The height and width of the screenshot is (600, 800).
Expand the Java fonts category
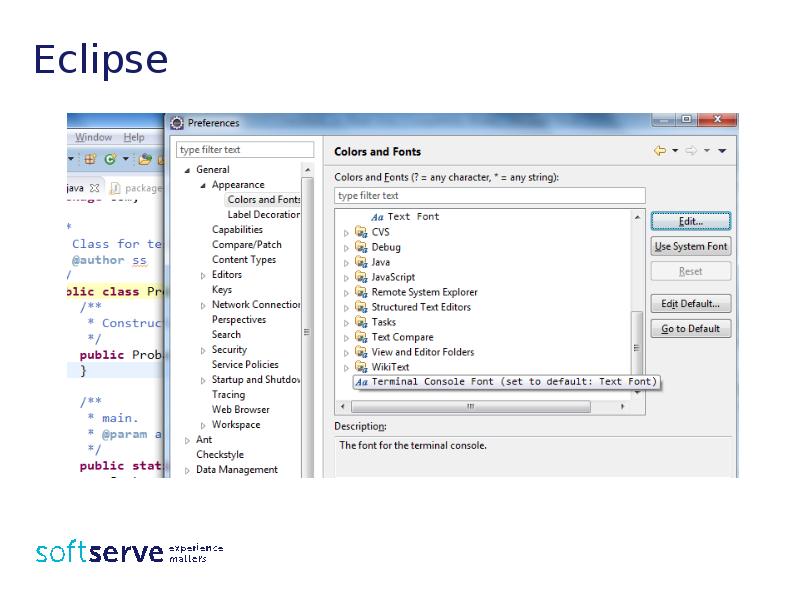click(x=346, y=263)
